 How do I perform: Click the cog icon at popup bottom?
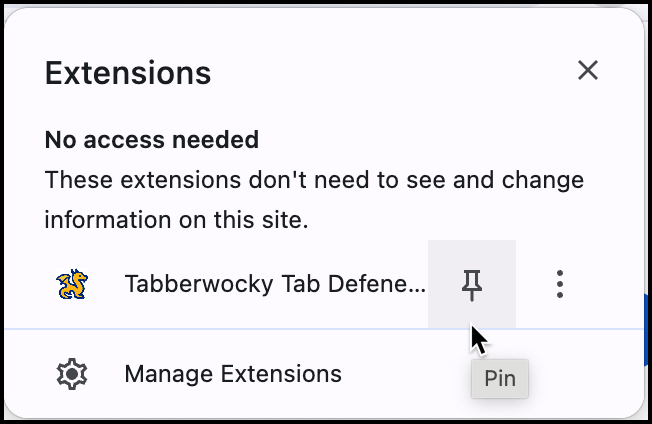click(x=72, y=375)
